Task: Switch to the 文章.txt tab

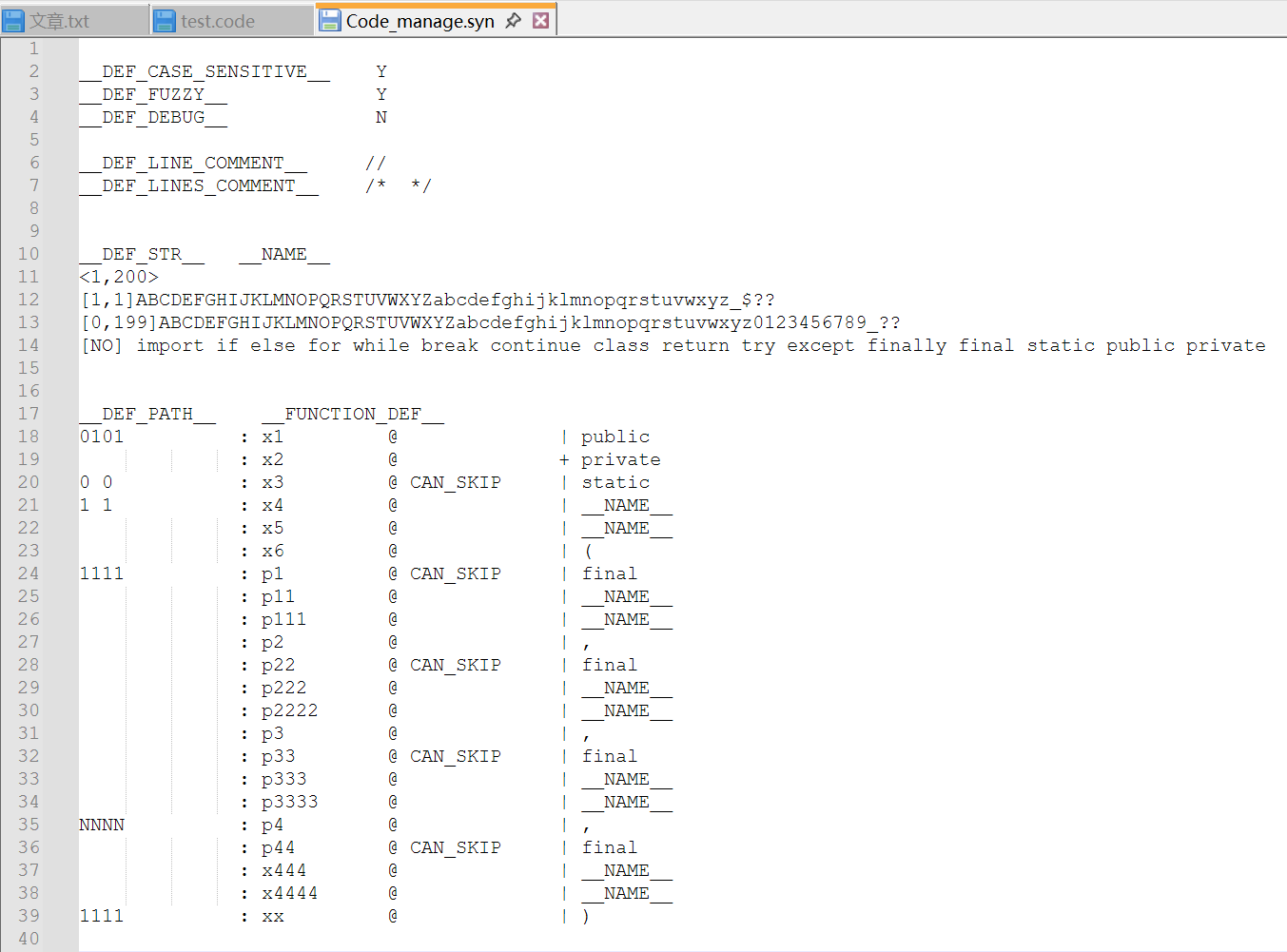Action: coord(59,21)
